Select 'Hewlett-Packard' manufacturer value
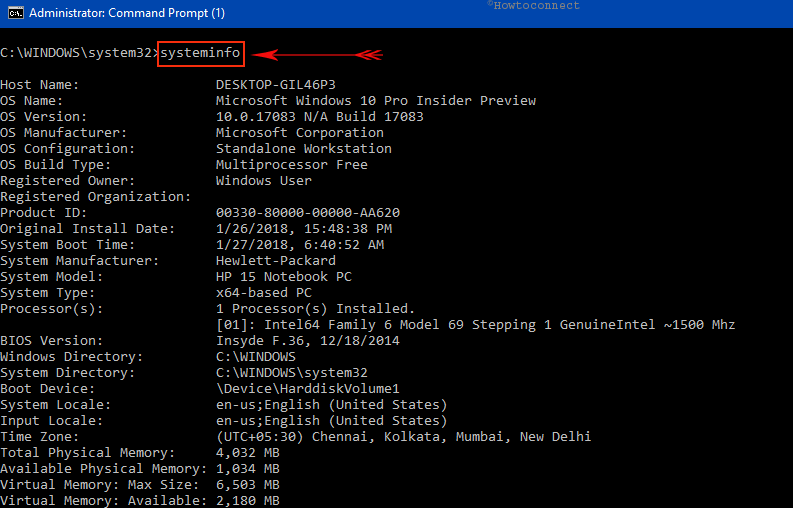793x508 pixels. pyautogui.click(x=276, y=261)
